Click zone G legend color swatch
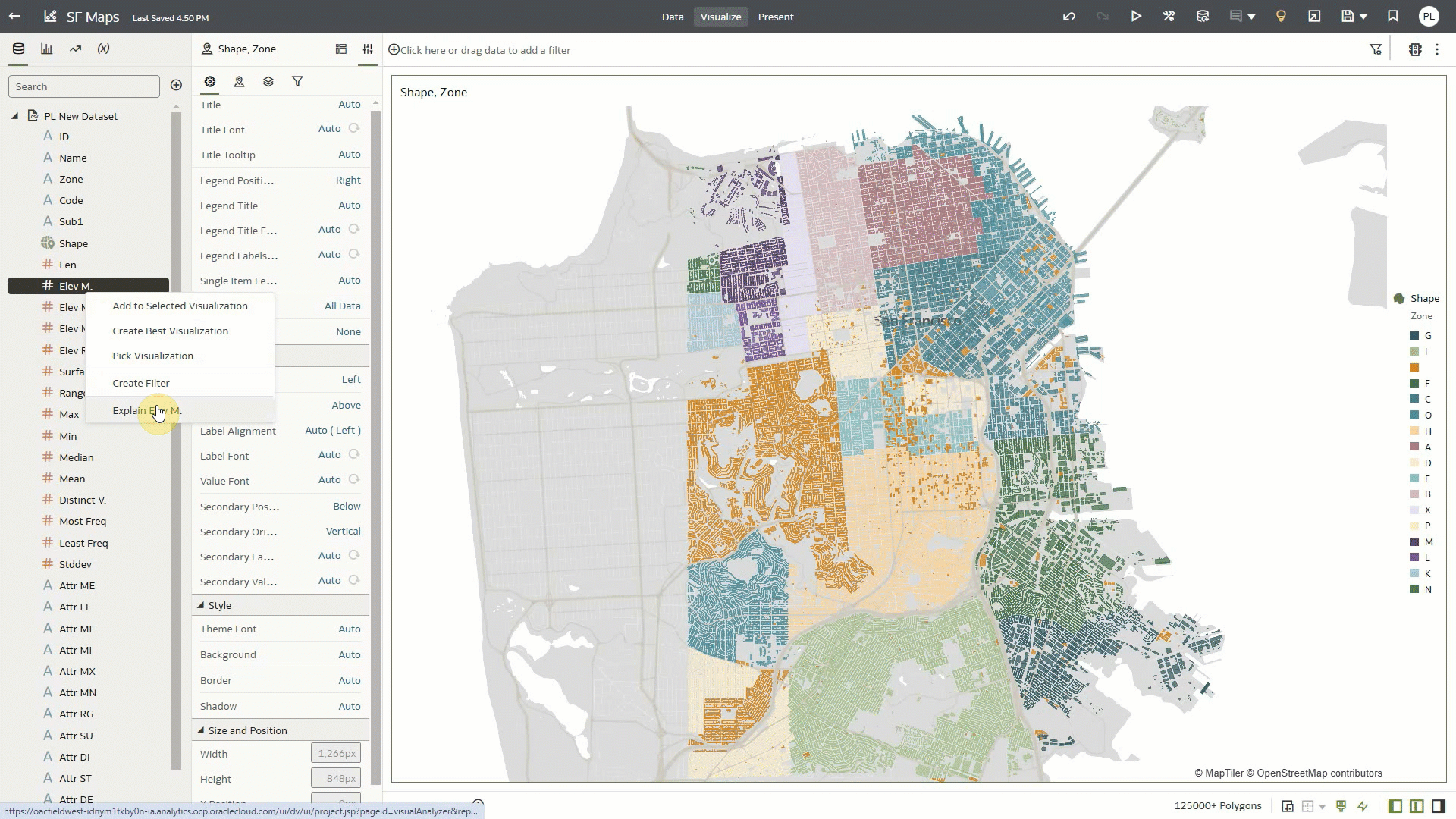The width and height of the screenshot is (1456, 819). coord(1414,336)
